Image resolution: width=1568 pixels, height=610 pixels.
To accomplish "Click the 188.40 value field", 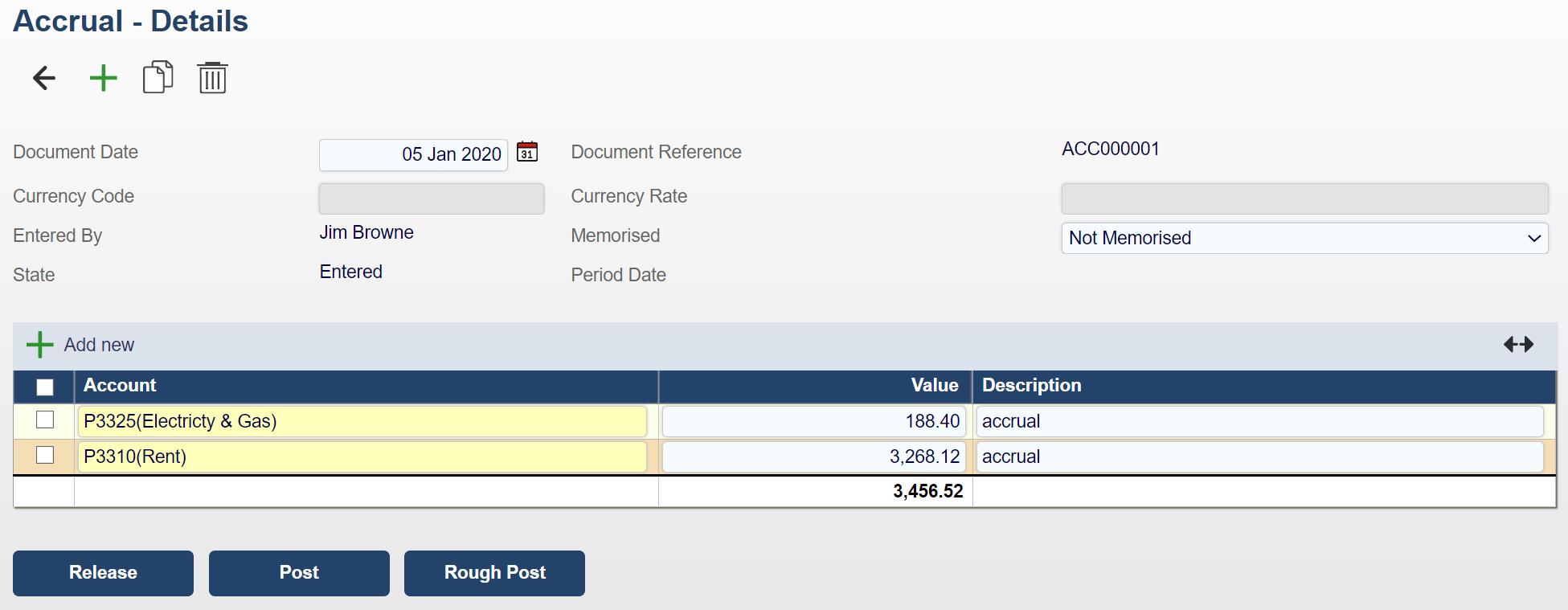I will (813, 421).
